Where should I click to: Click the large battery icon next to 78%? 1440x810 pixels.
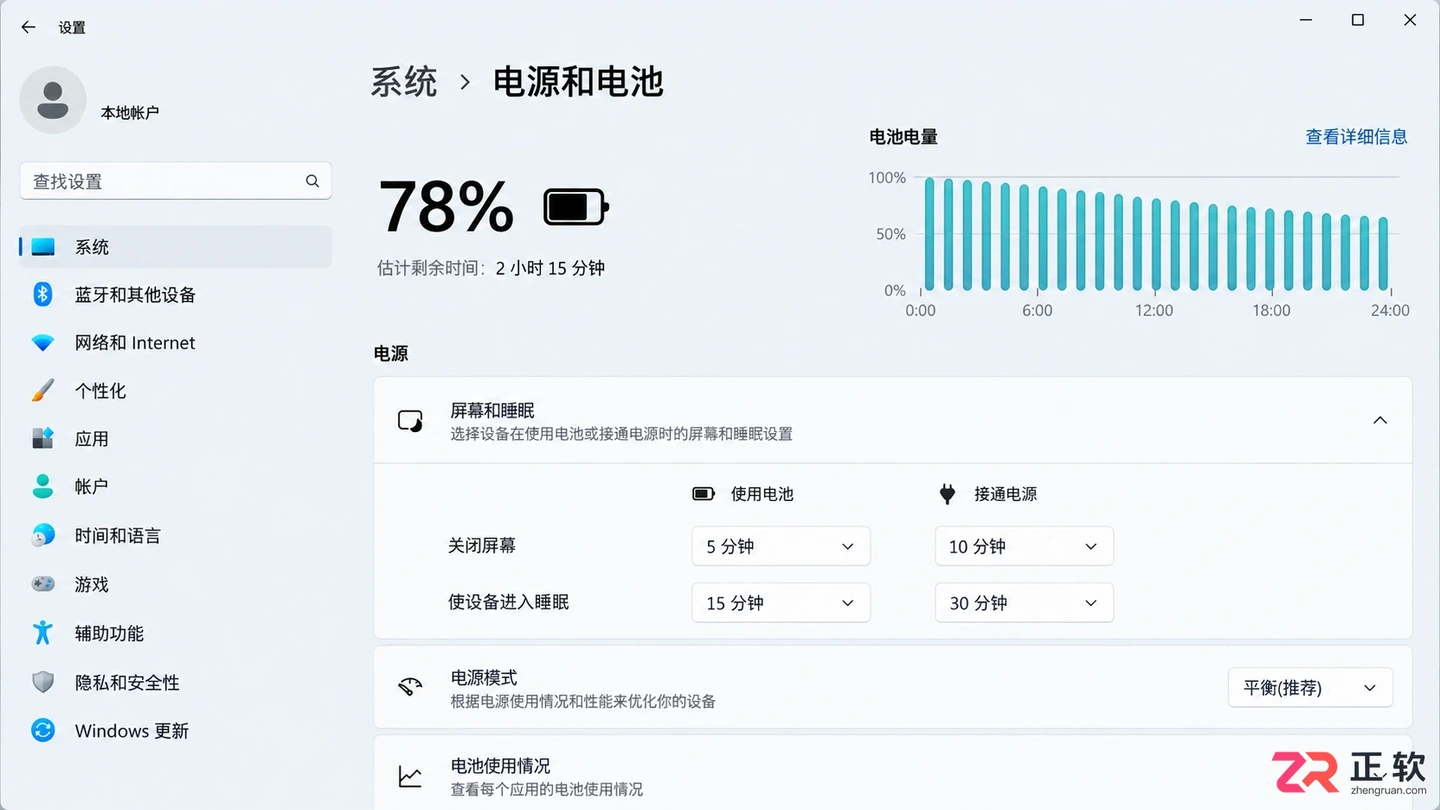576,208
